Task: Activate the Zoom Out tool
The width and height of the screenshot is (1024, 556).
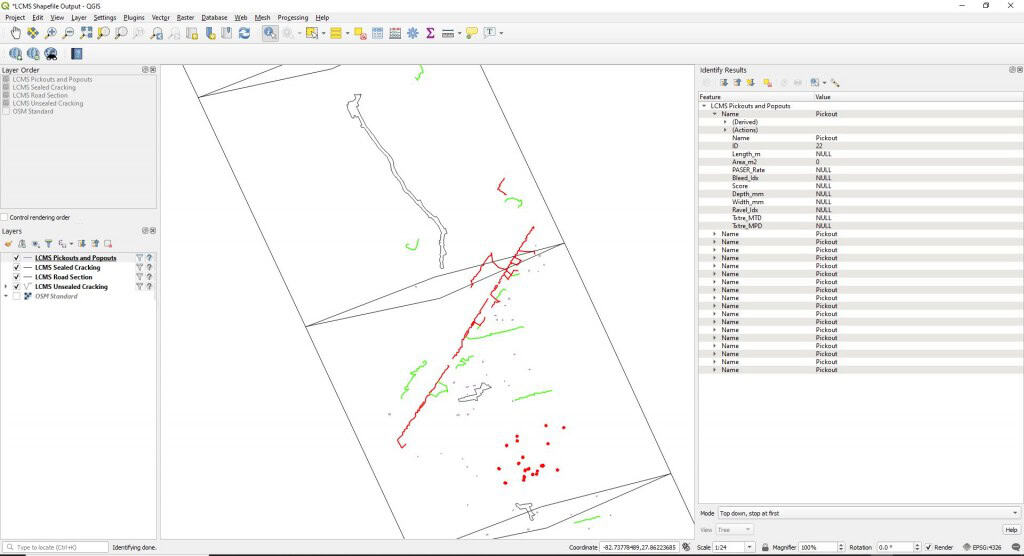Action: [68, 33]
